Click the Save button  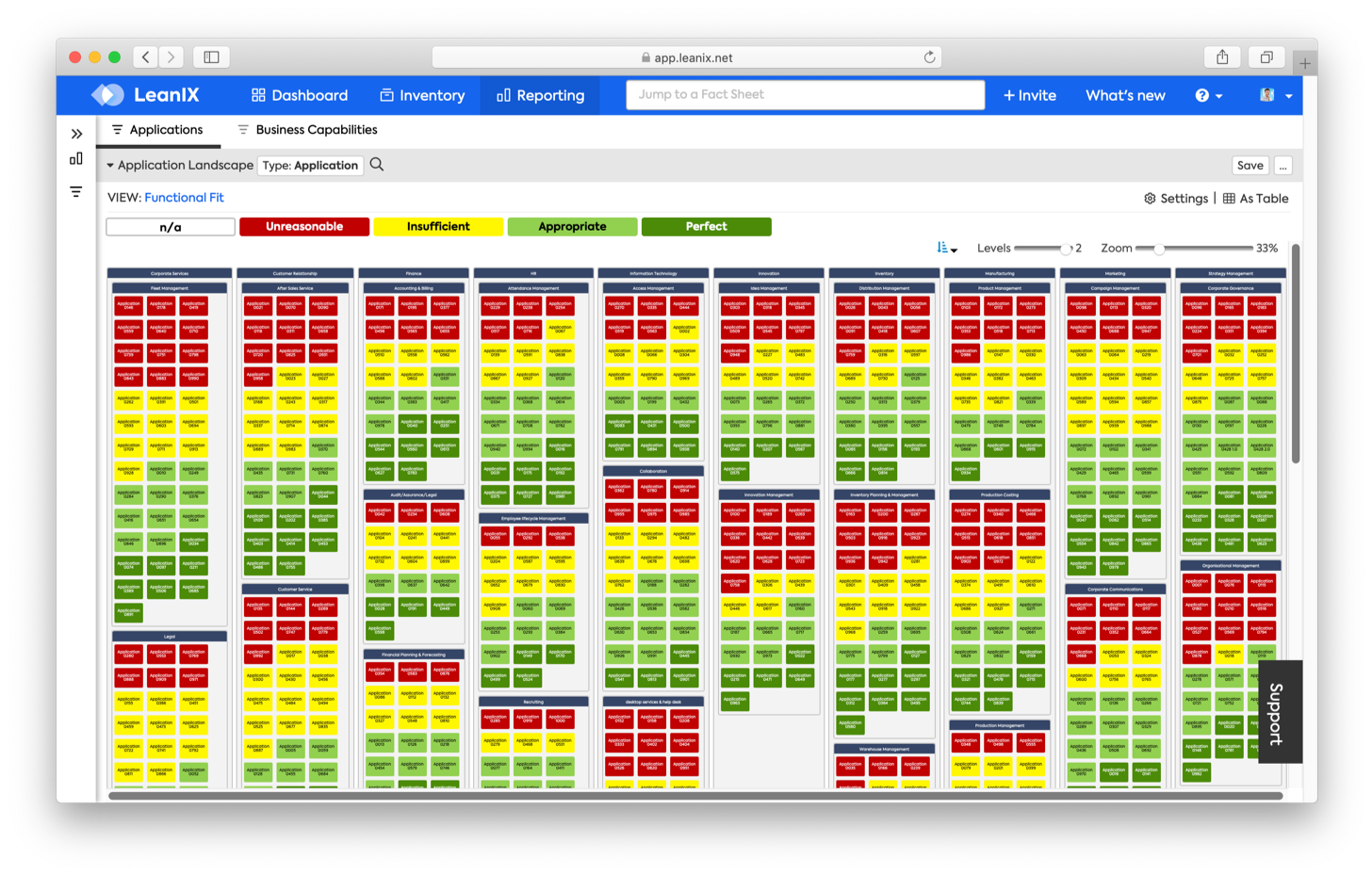point(1249,165)
